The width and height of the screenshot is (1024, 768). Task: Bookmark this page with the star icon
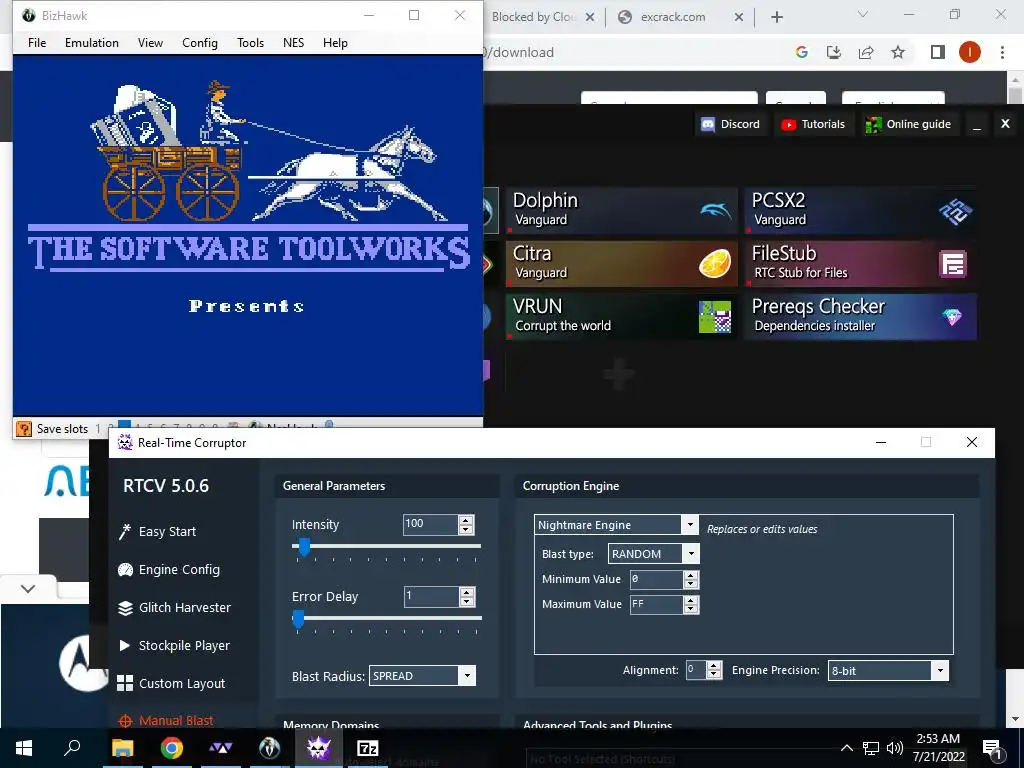898,52
